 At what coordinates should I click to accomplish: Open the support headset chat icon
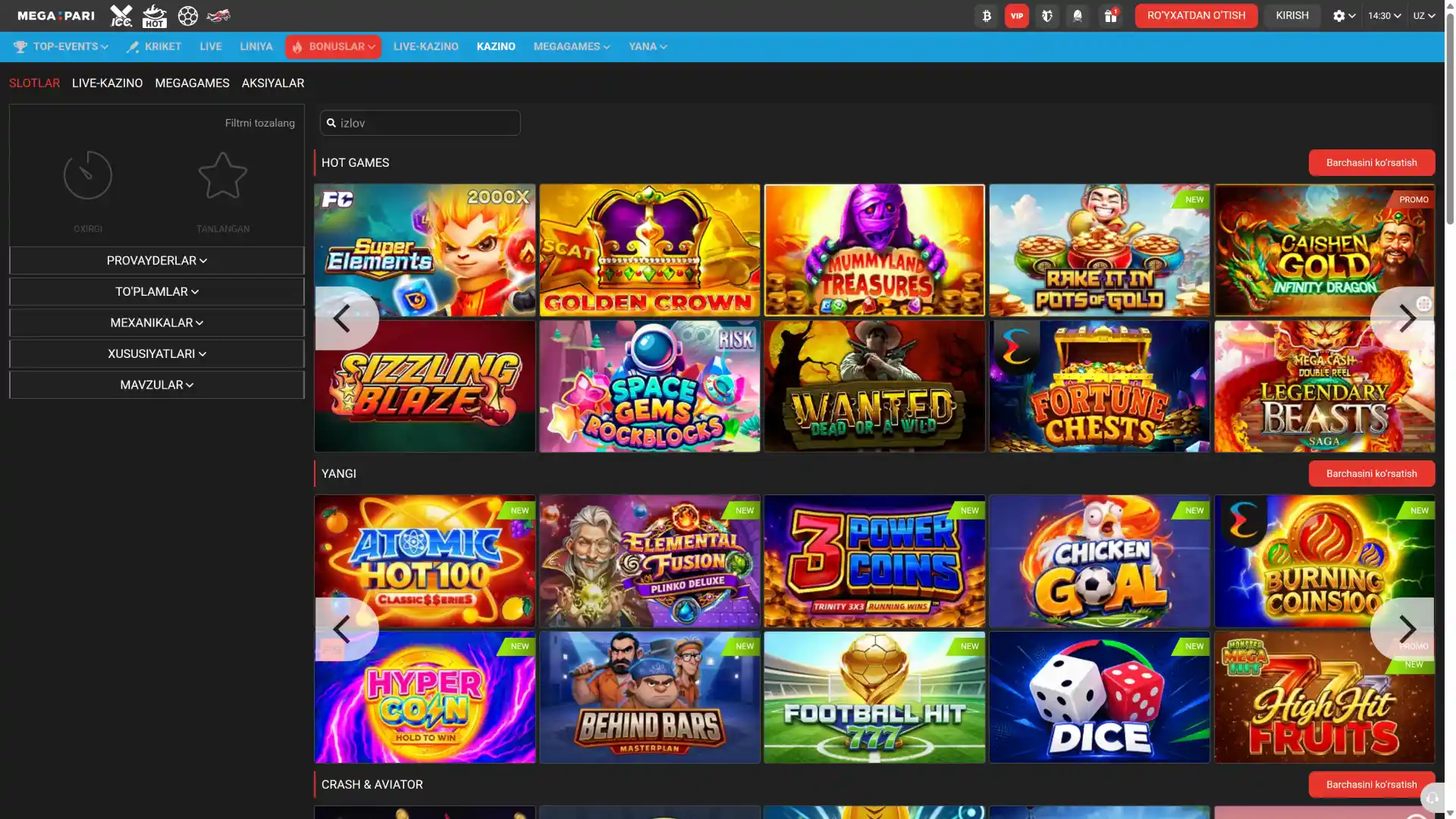[x=1430, y=799]
